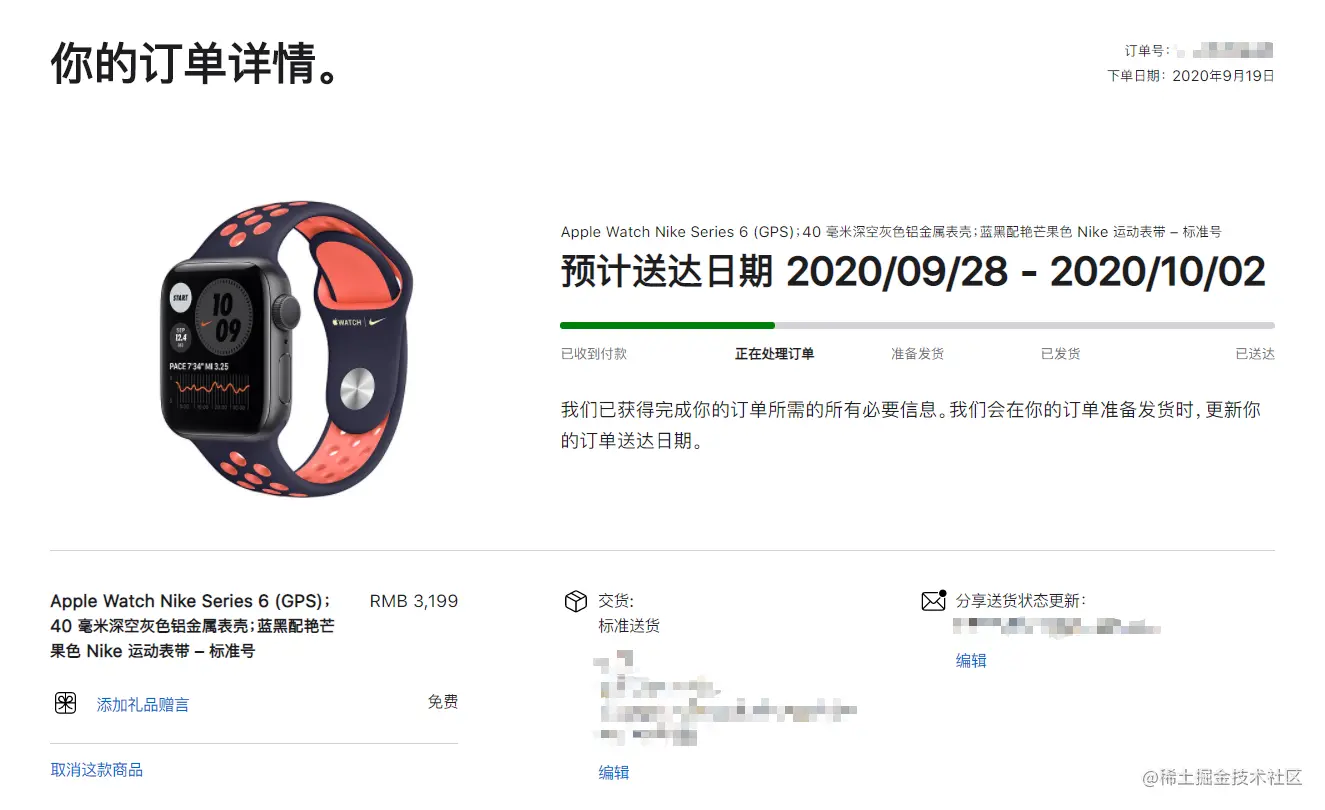Select the 已收到付款 progress step
This screenshot has height=810, width=1325.
pos(594,354)
